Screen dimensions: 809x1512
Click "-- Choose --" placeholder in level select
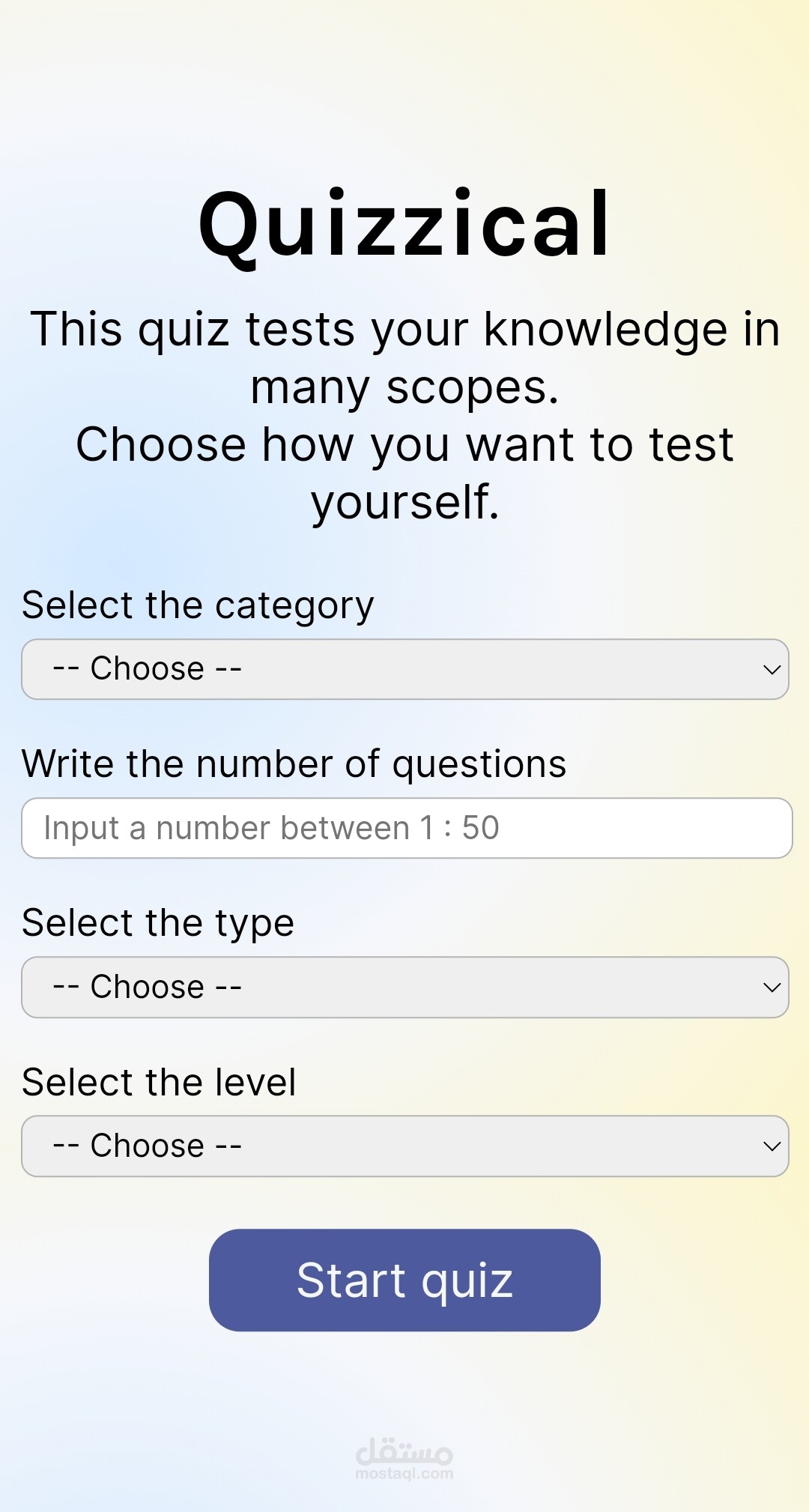(147, 1146)
